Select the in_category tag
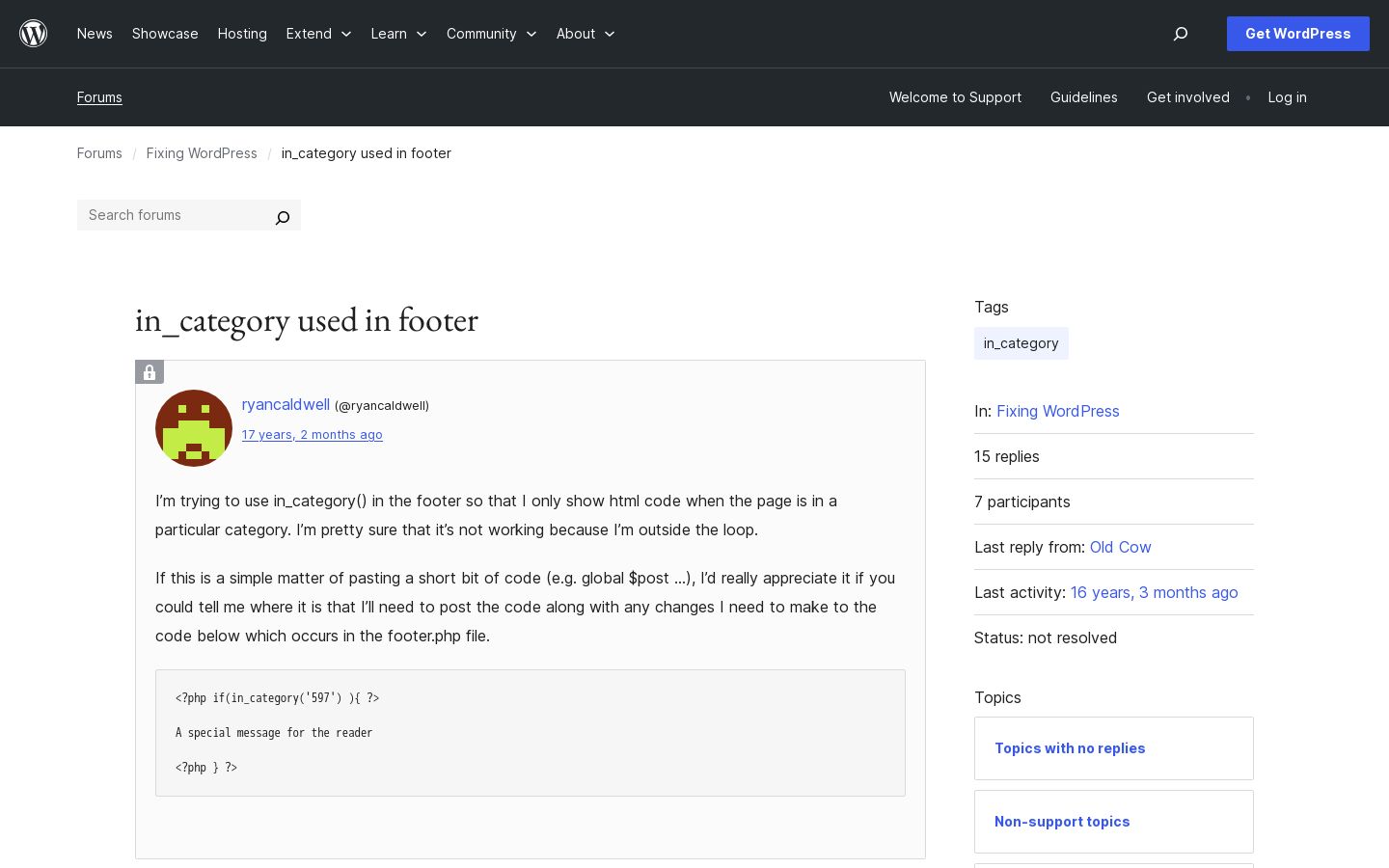This screenshot has height=868, width=1389. point(1021,343)
